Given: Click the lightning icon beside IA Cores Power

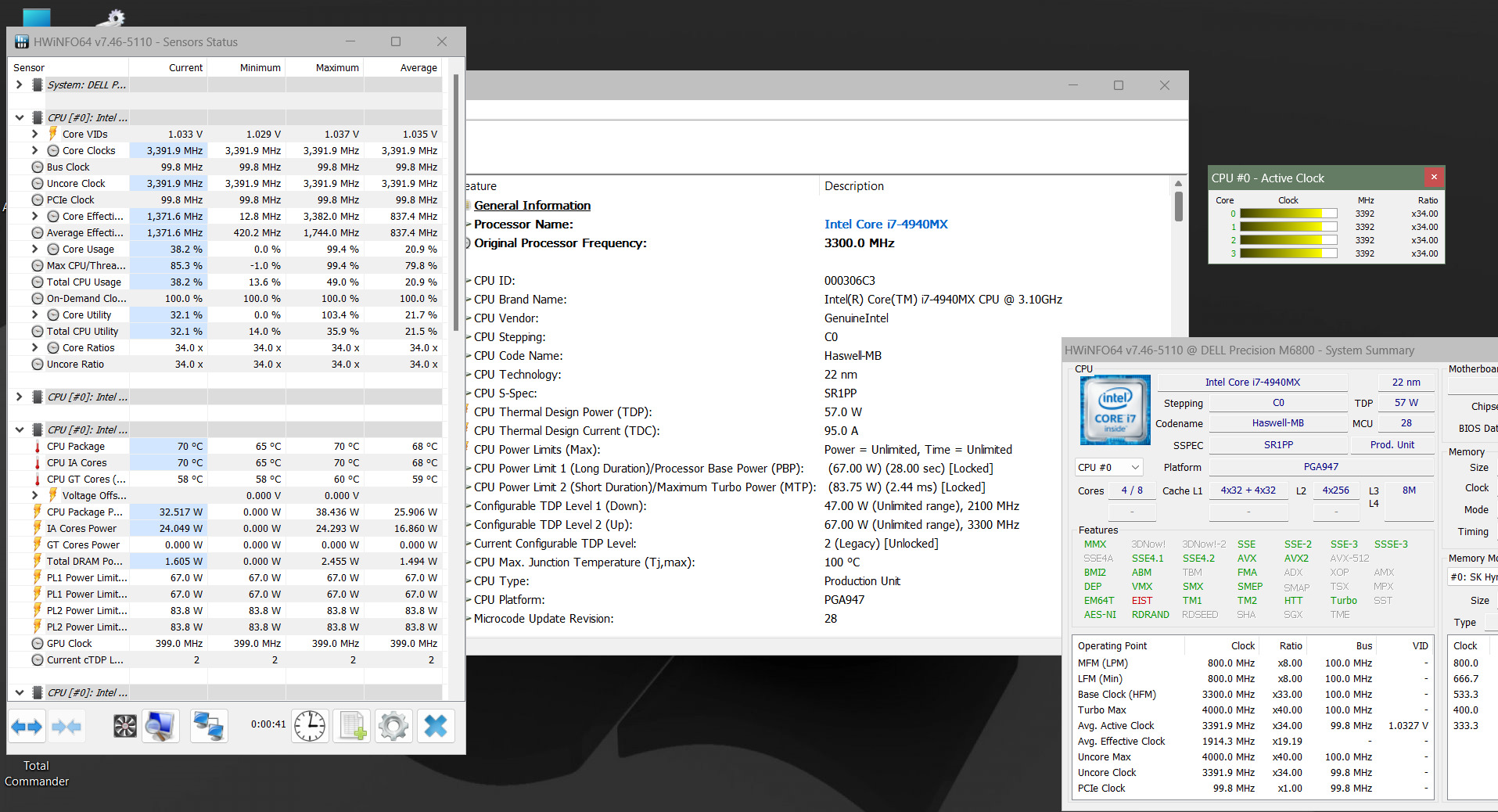Looking at the screenshot, I should pyautogui.click(x=38, y=528).
